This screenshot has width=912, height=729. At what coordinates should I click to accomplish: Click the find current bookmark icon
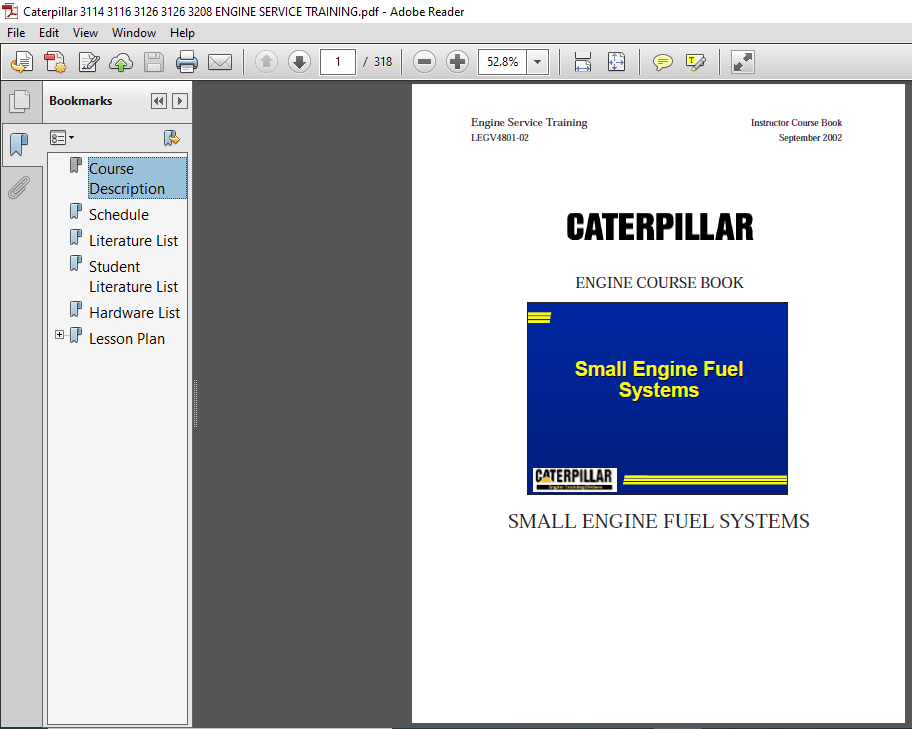point(172,138)
